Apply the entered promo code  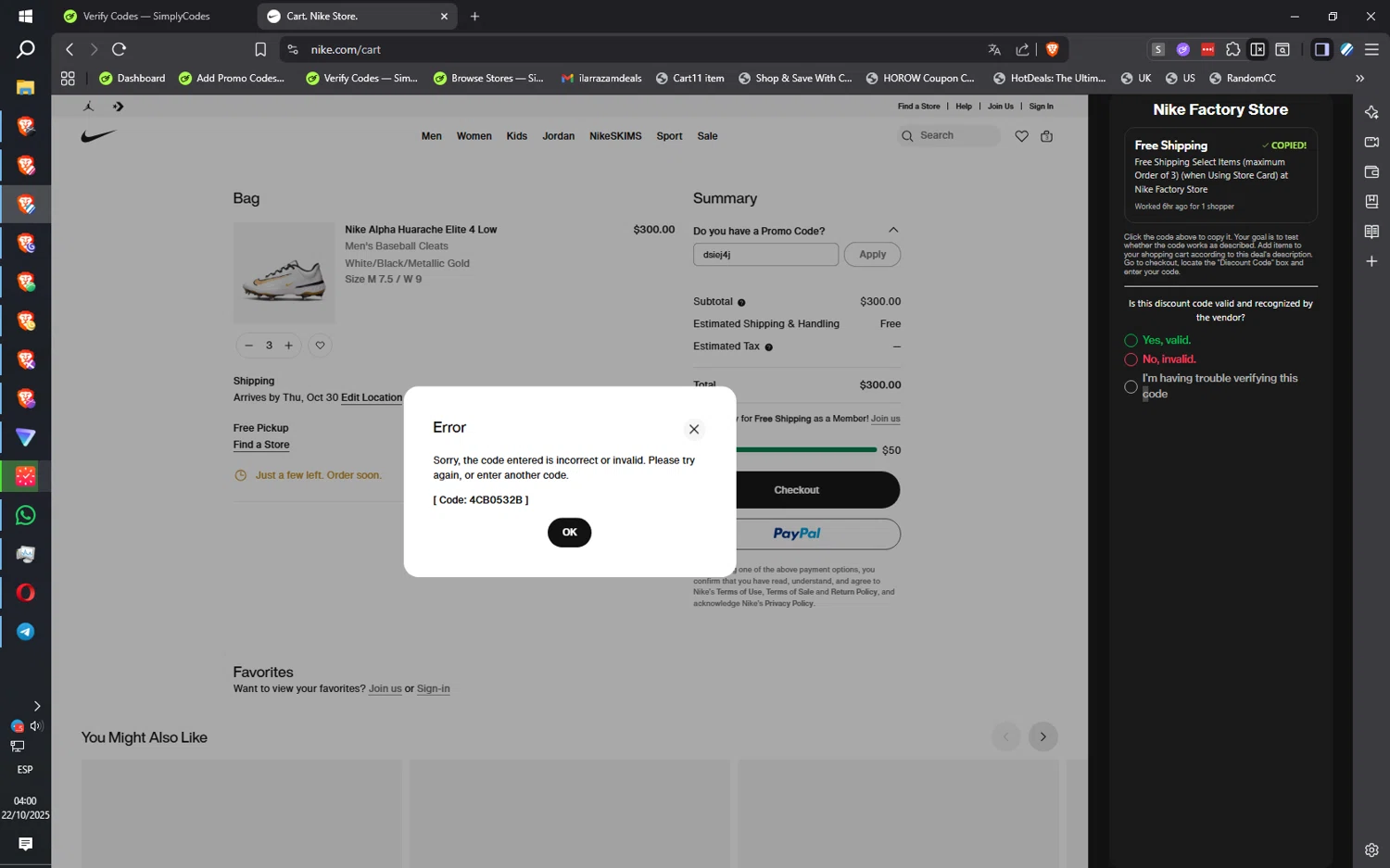(x=872, y=255)
